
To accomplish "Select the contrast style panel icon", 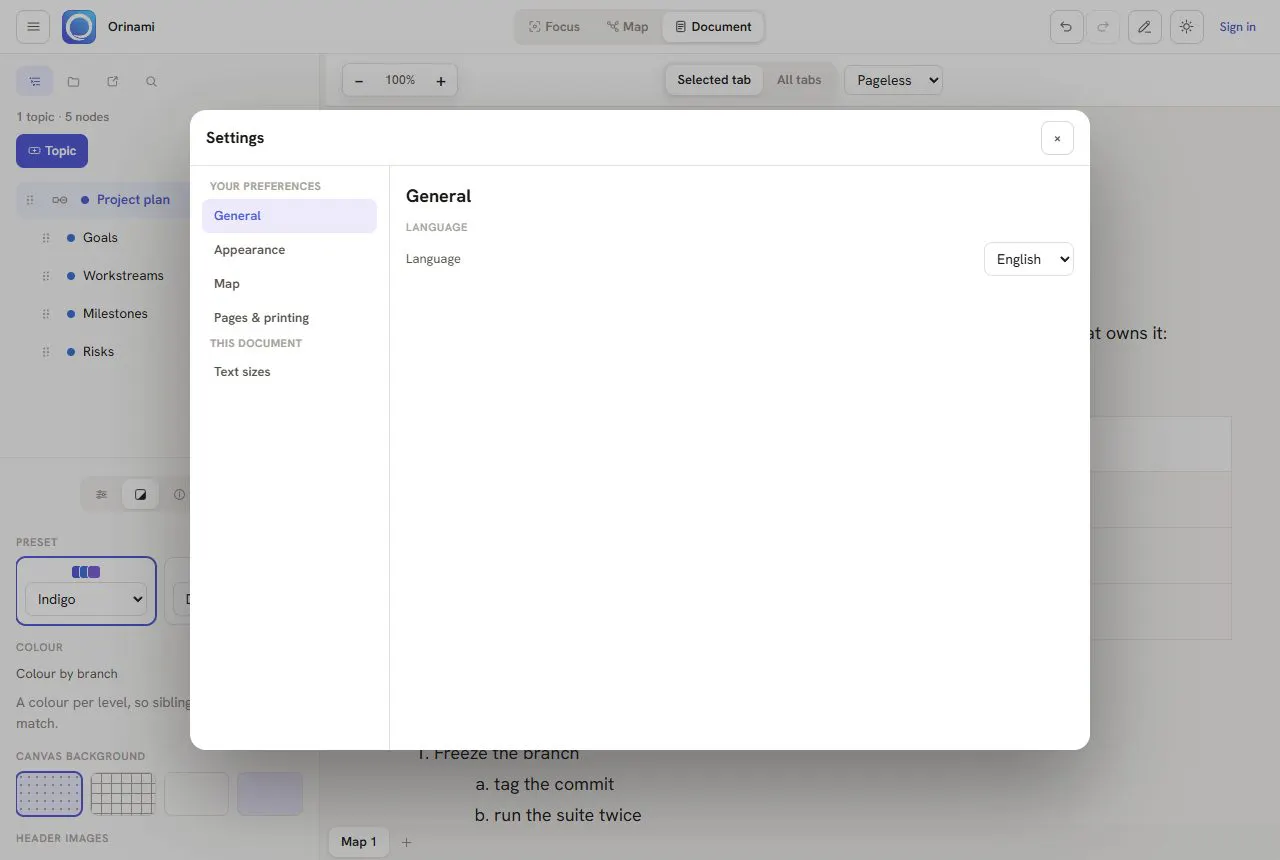I will 140,494.
